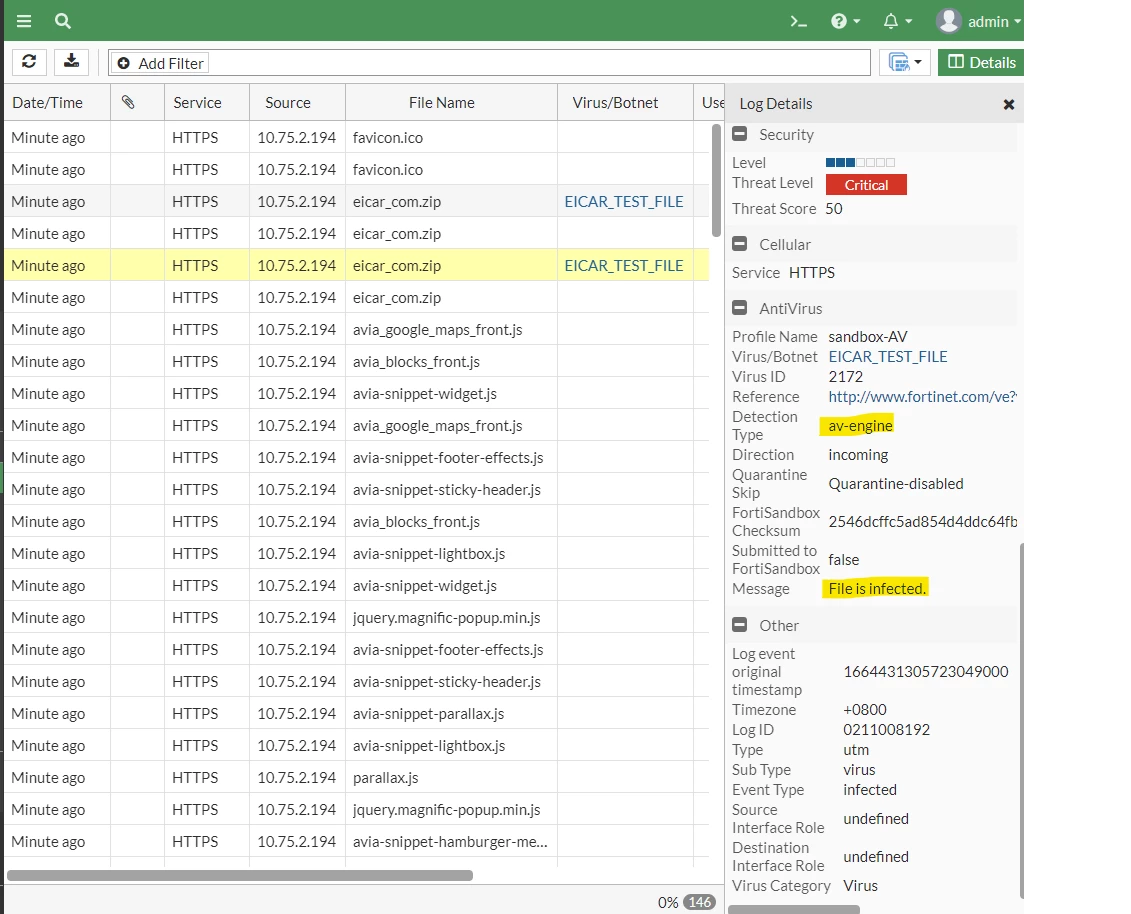Click EICAR_TEST_FILE link in highlighted row

coord(624,265)
